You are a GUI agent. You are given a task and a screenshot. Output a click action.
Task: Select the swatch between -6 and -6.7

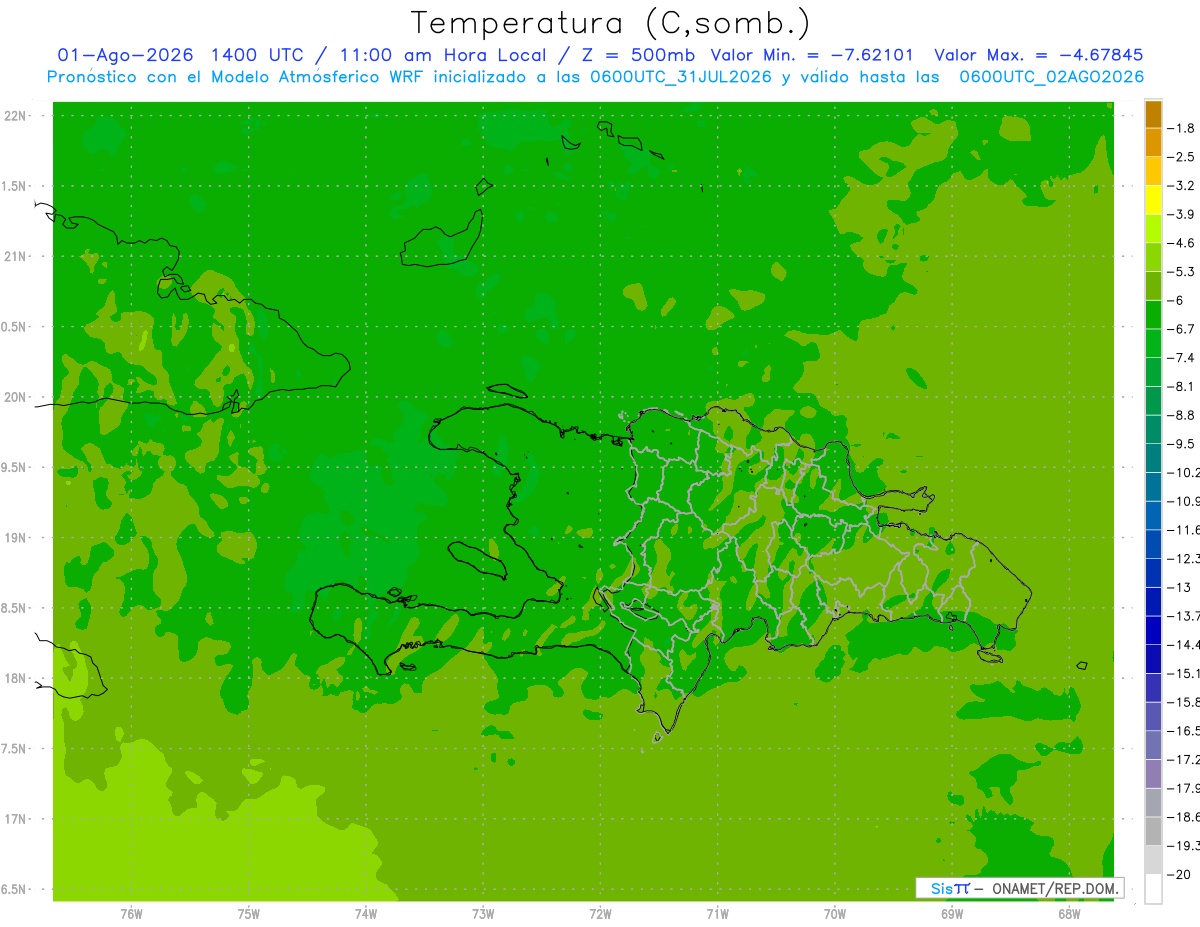click(1153, 315)
